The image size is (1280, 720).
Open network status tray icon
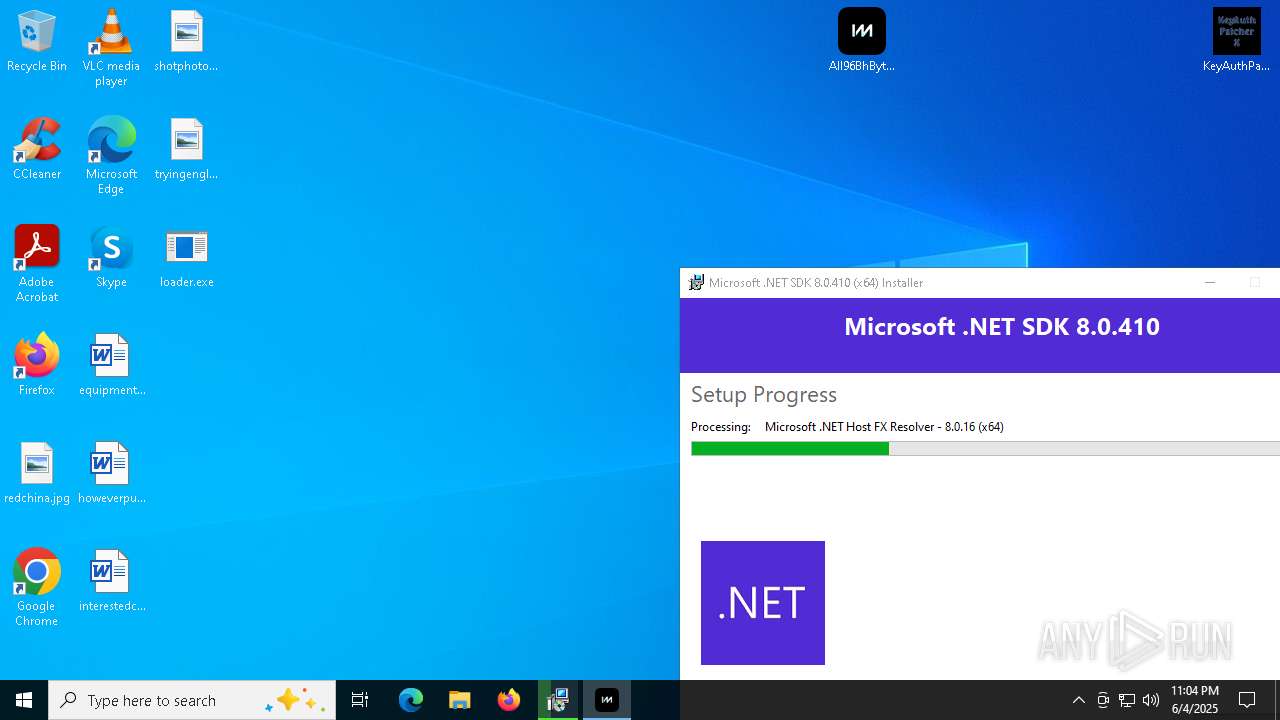tap(1127, 700)
